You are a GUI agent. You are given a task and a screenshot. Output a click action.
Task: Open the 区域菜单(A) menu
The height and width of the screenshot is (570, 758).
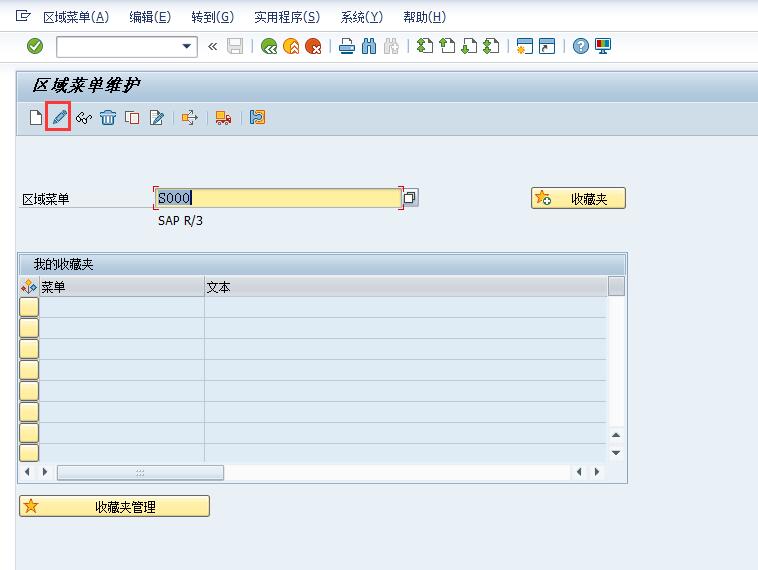(76, 17)
